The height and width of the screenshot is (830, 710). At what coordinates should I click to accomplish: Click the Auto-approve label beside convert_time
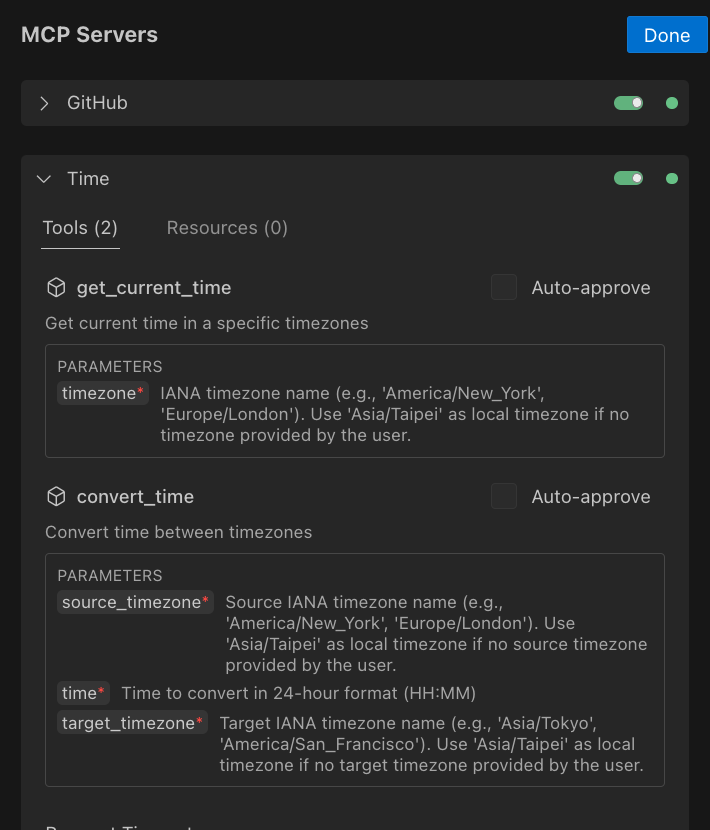coord(590,497)
